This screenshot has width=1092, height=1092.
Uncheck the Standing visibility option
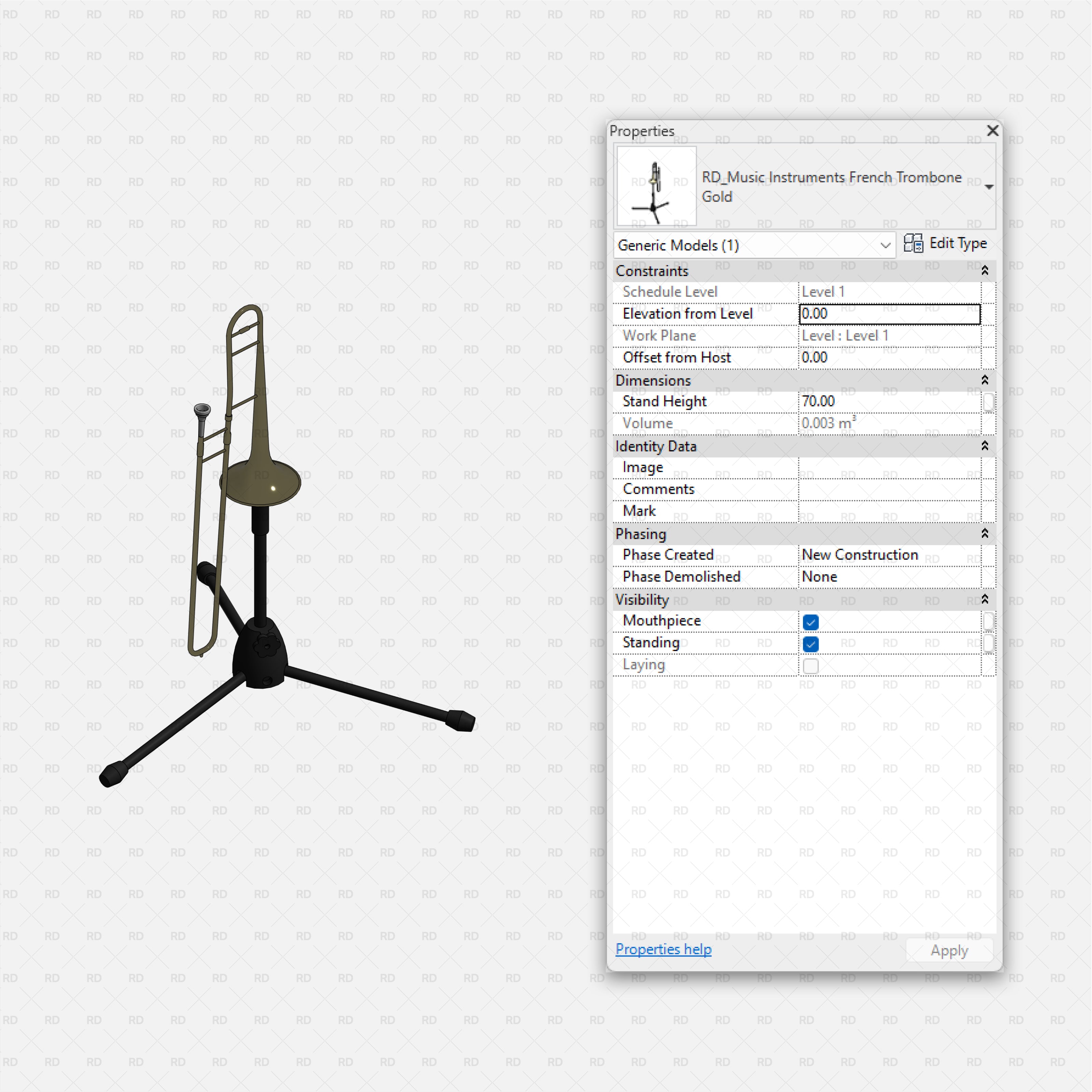point(810,644)
